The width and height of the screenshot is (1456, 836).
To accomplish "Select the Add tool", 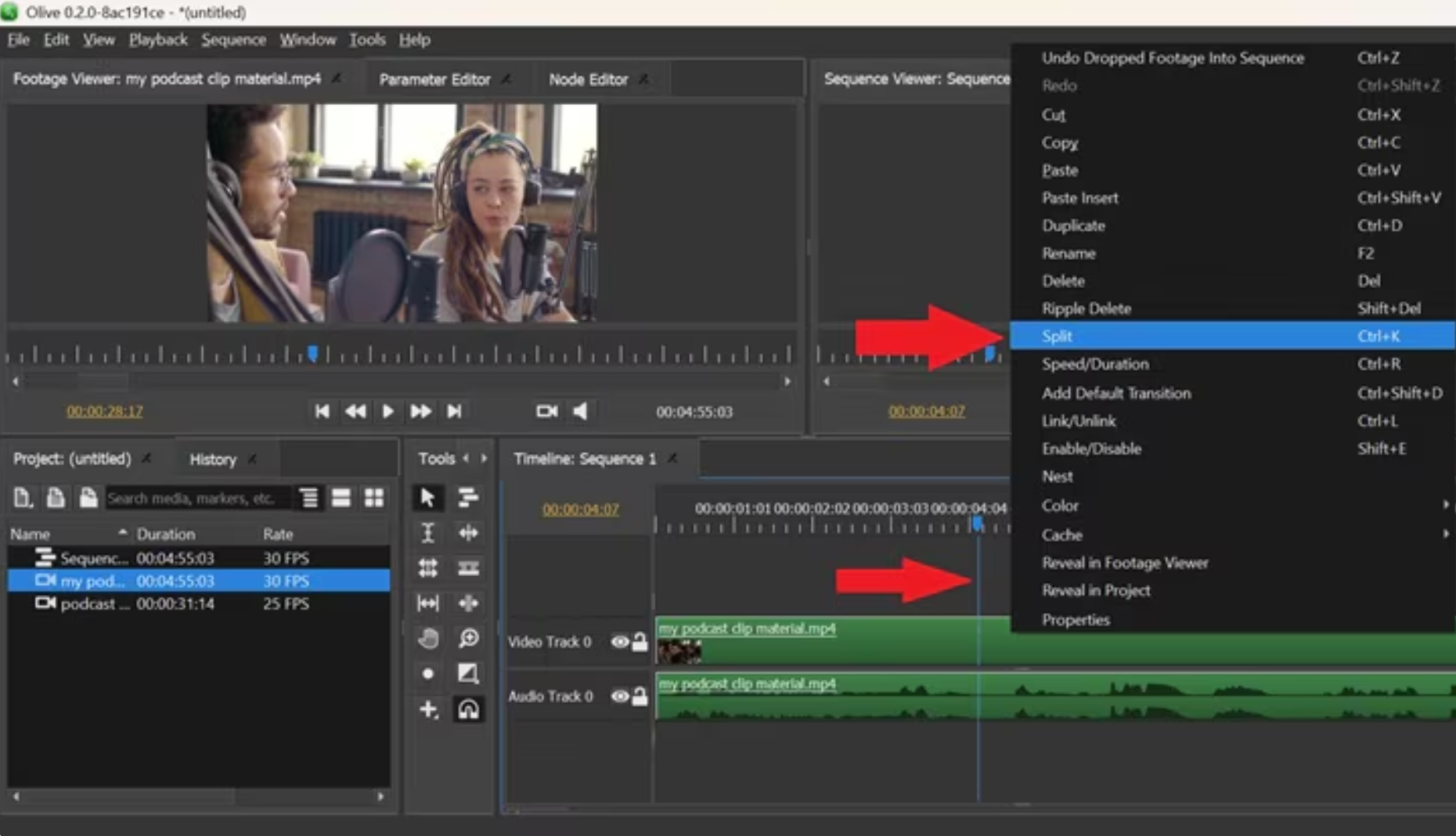I will (x=427, y=709).
